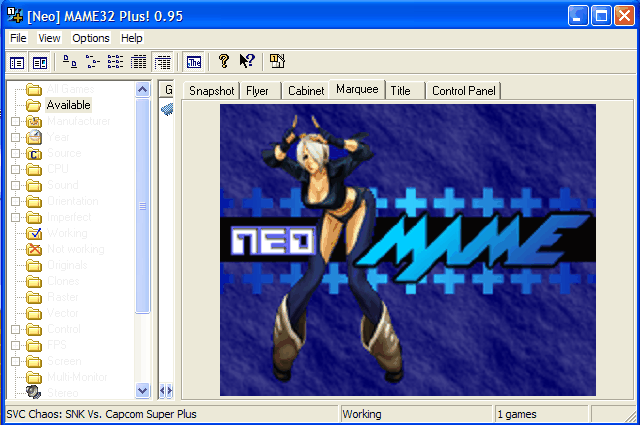Screen dimensions: 640x425
Task: Expand the Imperfect tree node
Action: point(15,217)
